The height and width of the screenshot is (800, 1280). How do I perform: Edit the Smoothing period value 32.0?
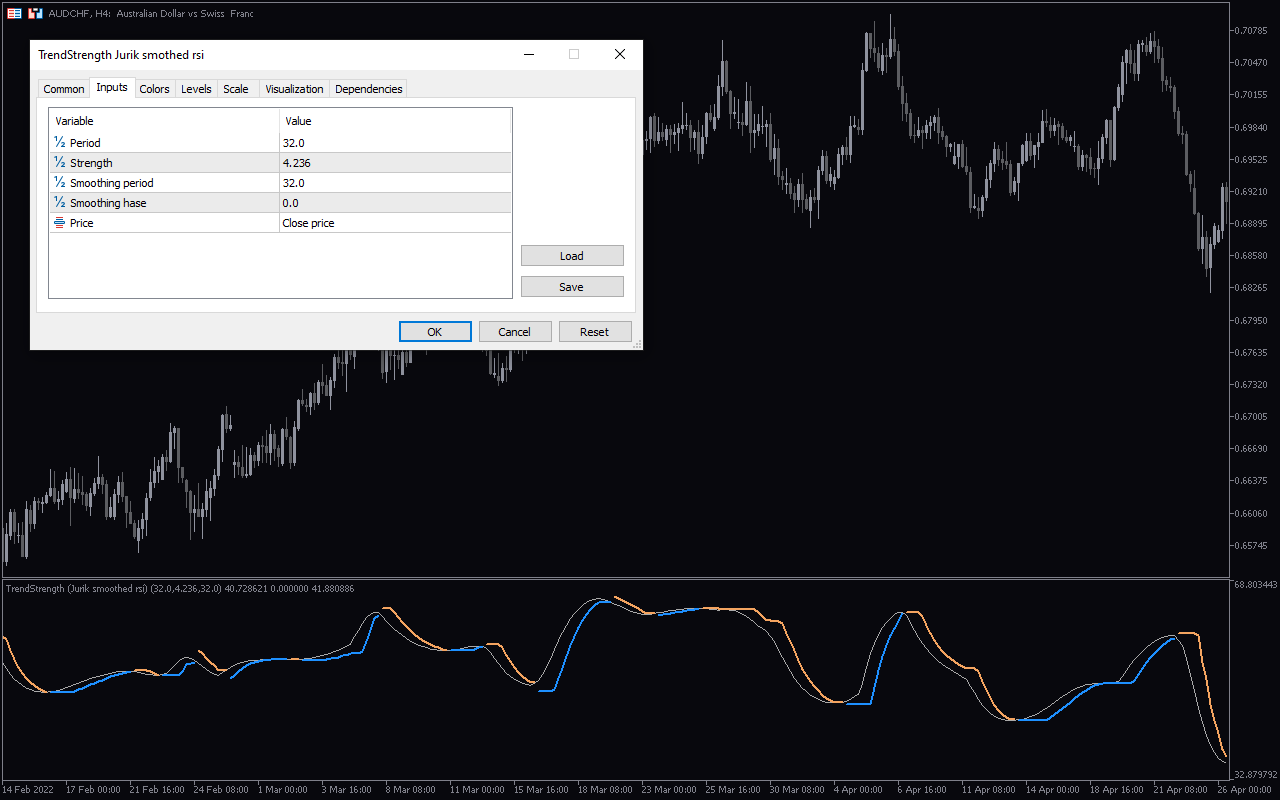point(395,183)
